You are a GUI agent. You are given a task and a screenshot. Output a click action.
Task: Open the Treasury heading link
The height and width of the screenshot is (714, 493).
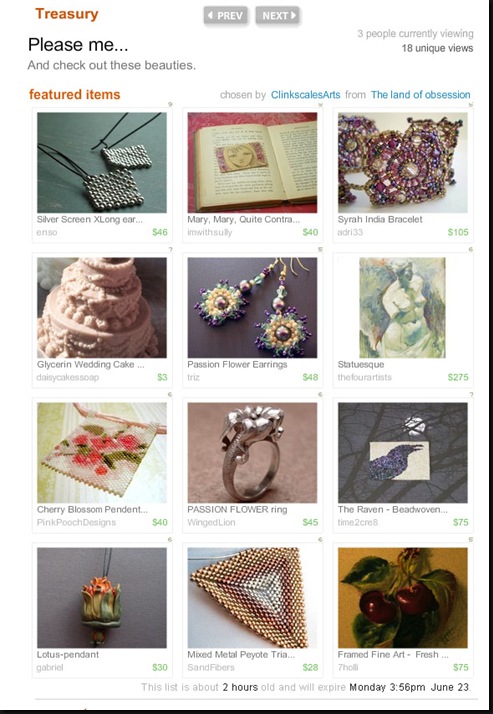(x=67, y=14)
